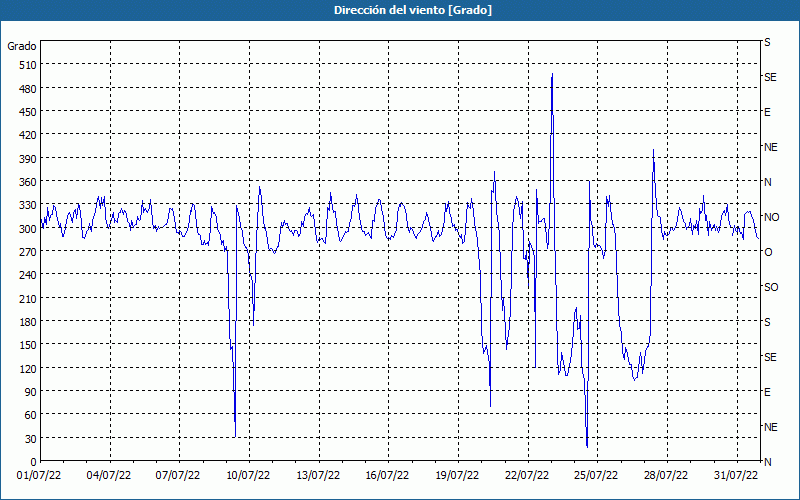Screen dimensions: 800x500
Task: Click the 210 value on the y-axis
Action: (x=28, y=299)
